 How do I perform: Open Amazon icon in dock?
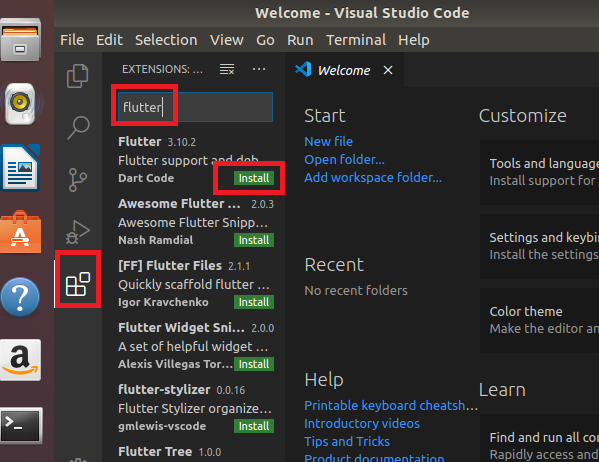[21, 360]
